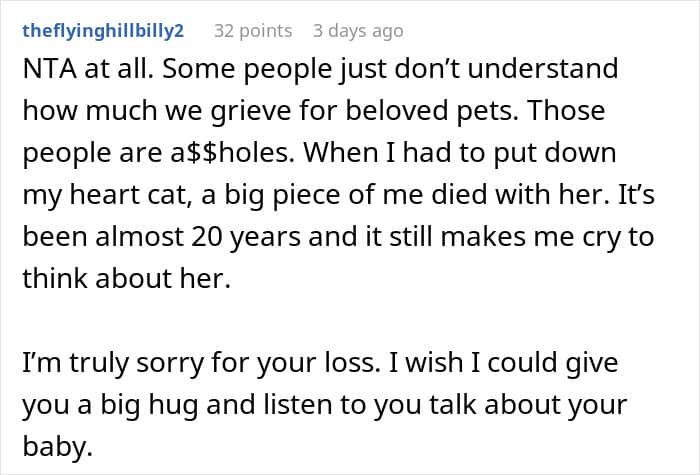Screen dimensions: 700x475
Task: Click the word NTA starting the comment
Action: [50, 69]
